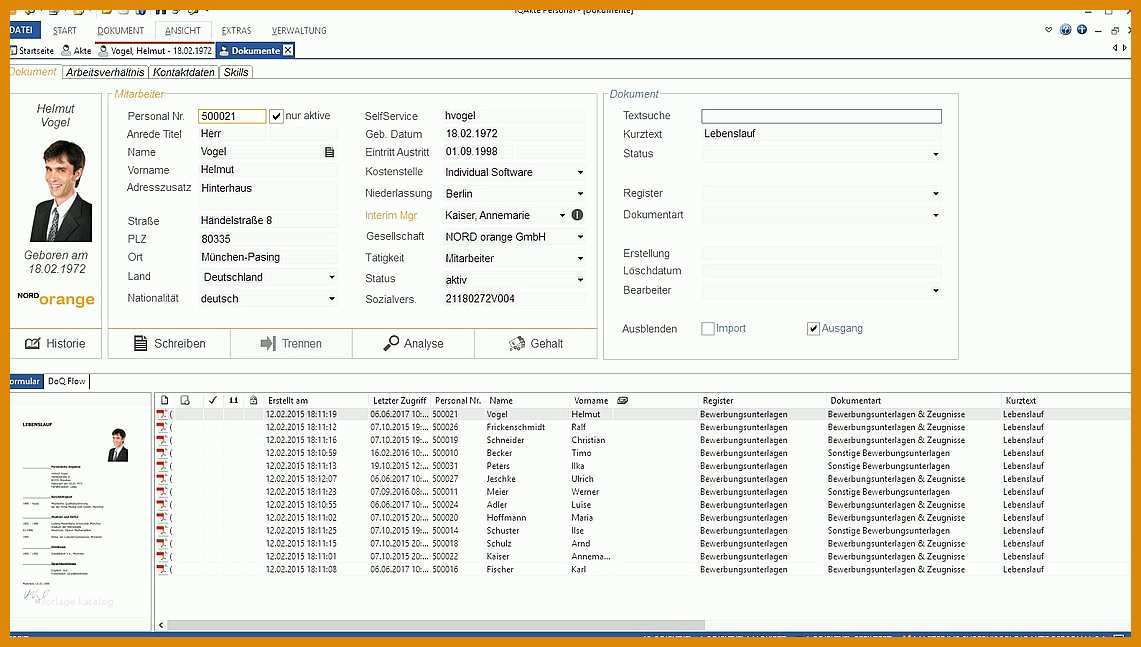Click the checkmark column header
The width and height of the screenshot is (1141, 647).
click(212, 400)
